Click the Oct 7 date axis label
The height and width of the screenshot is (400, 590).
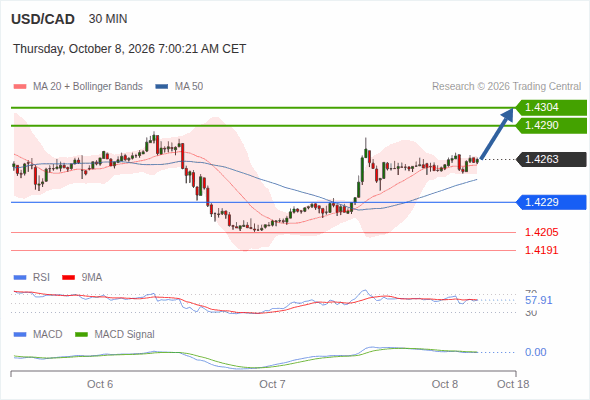tap(272, 384)
